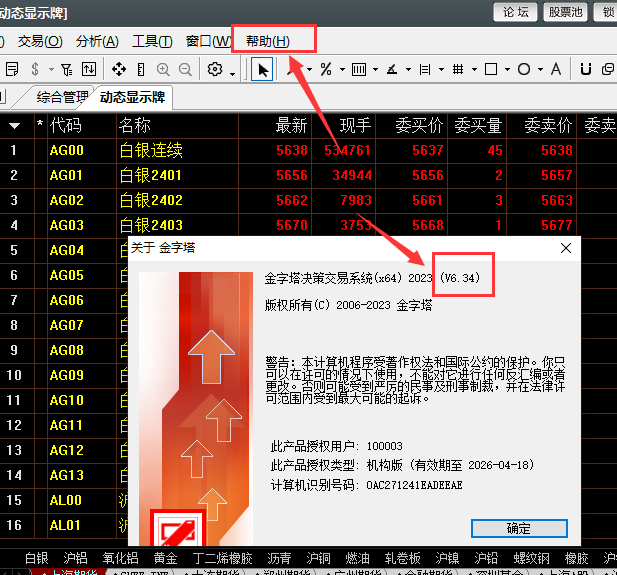The height and width of the screenshot is (575, 617).
Task: Switch to the 燃油 product tab
Action: [357, 558]
